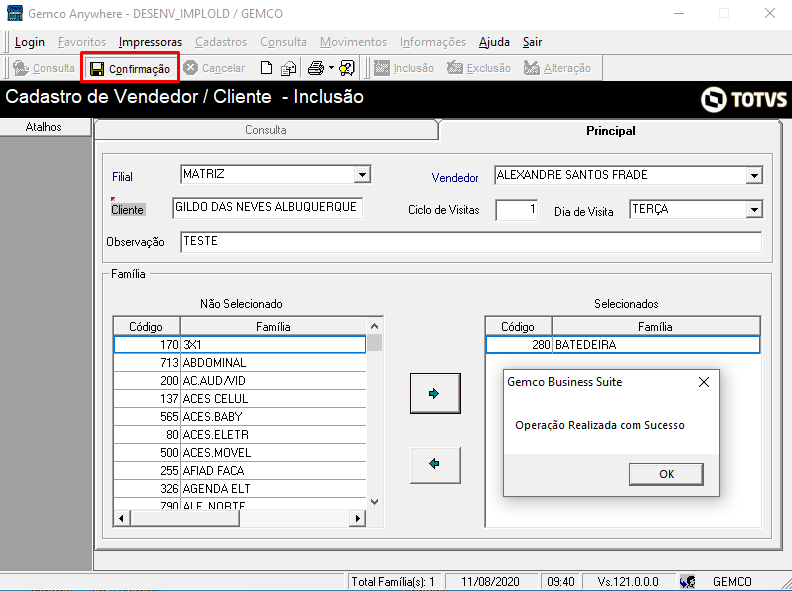This screenshot has height=591, width=792.
Task: Click the family list scroll up arrow
Action: (374, 326)
